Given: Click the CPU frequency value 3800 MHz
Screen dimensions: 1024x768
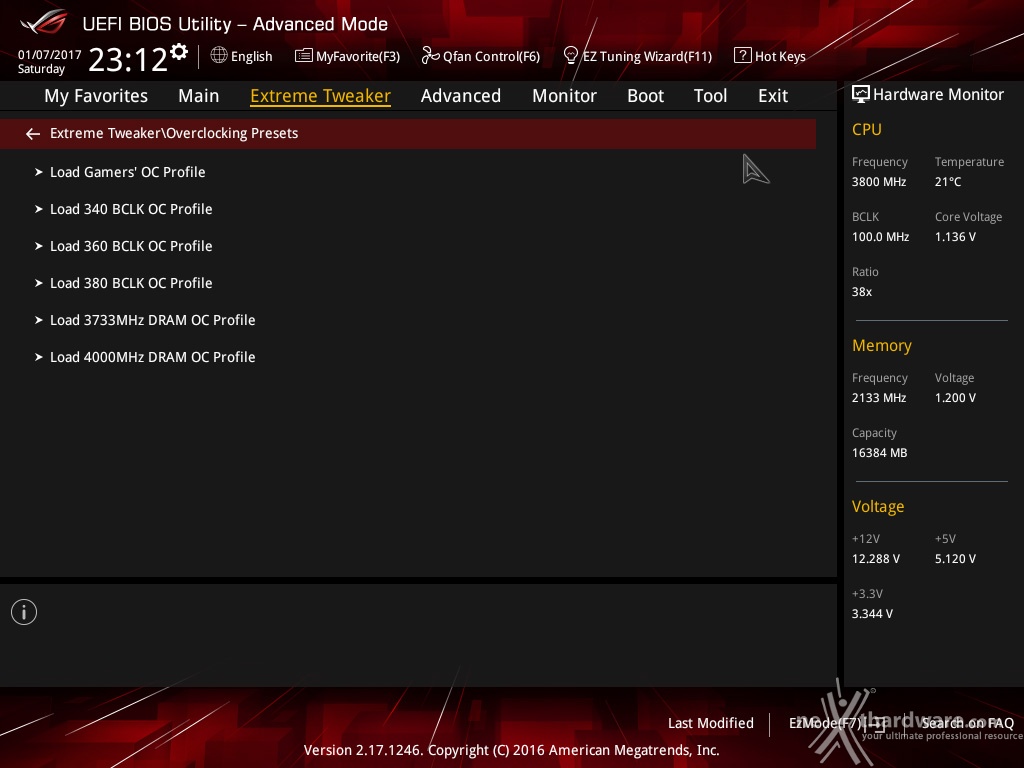Looking at the screenshot, I should [879, 182].
